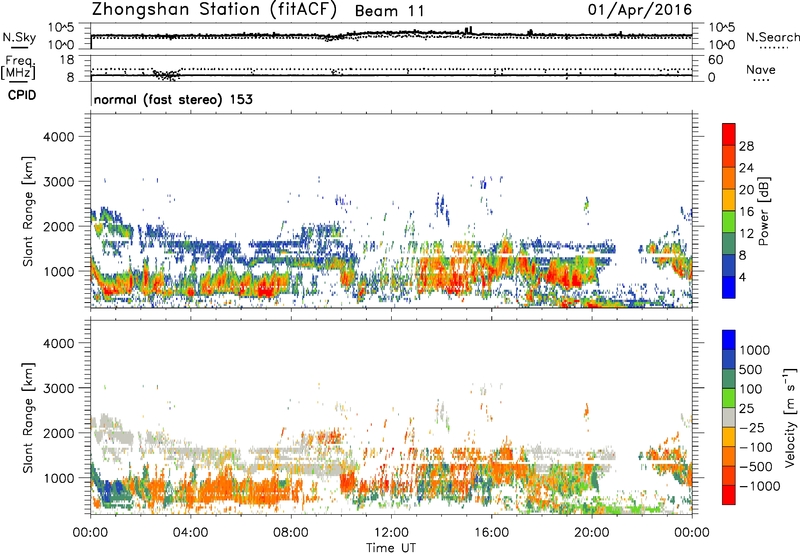Click the -100 label on the velocity colorbar
This screenshot has height=554, width=800.
point(756,447)
